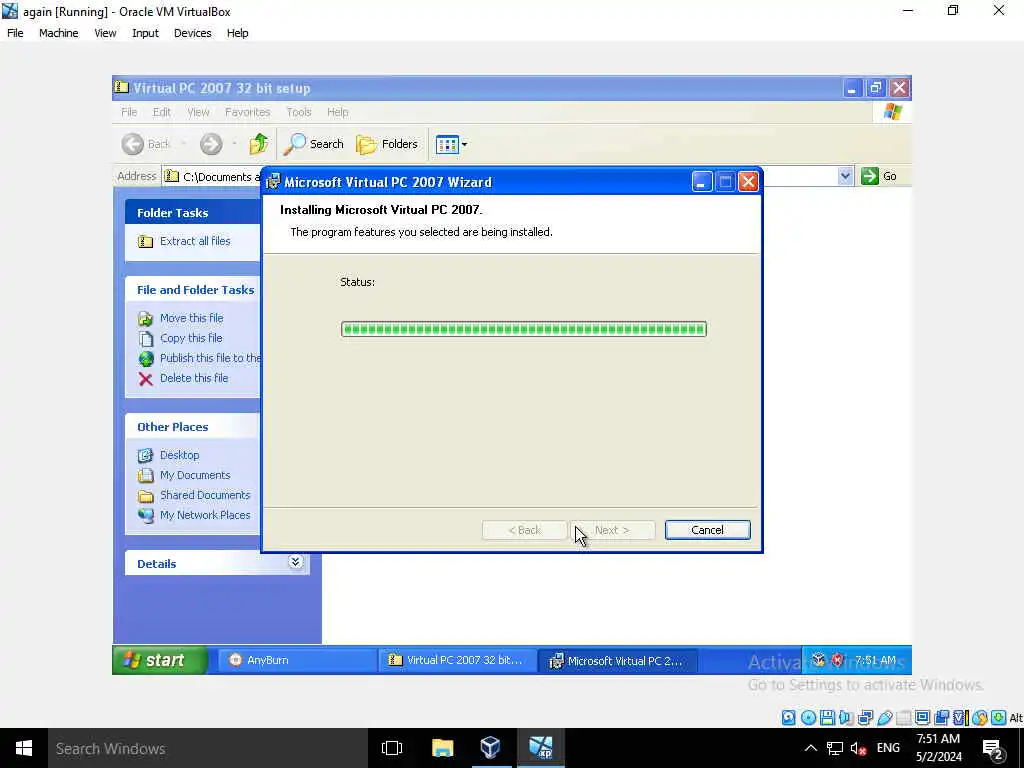Expand the Address bar dropdown arrow
Image resolution: width=1024 pixels, height=768 pixels.
(845, 176)
